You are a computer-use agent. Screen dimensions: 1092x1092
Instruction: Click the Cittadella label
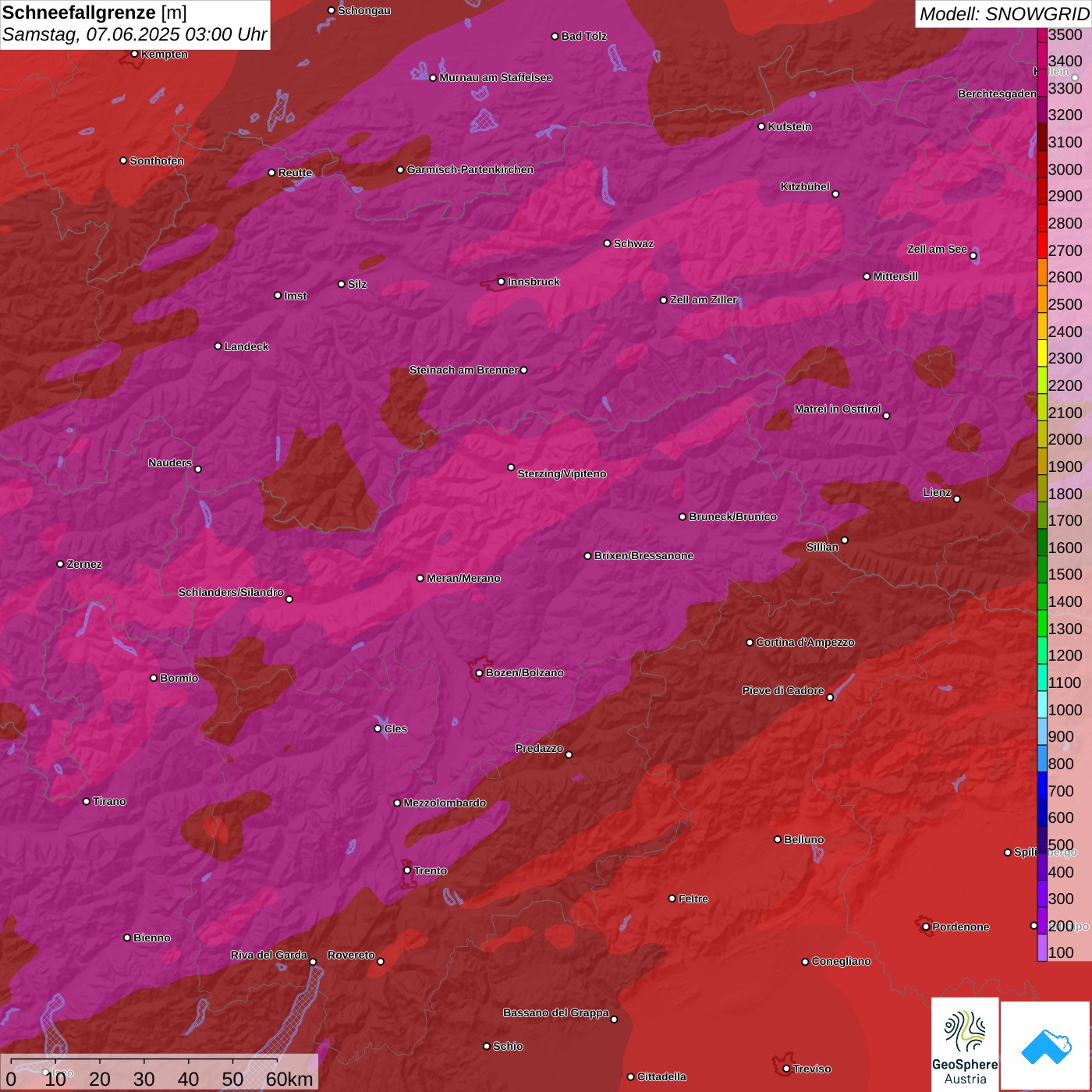[x=661, y=1076]
